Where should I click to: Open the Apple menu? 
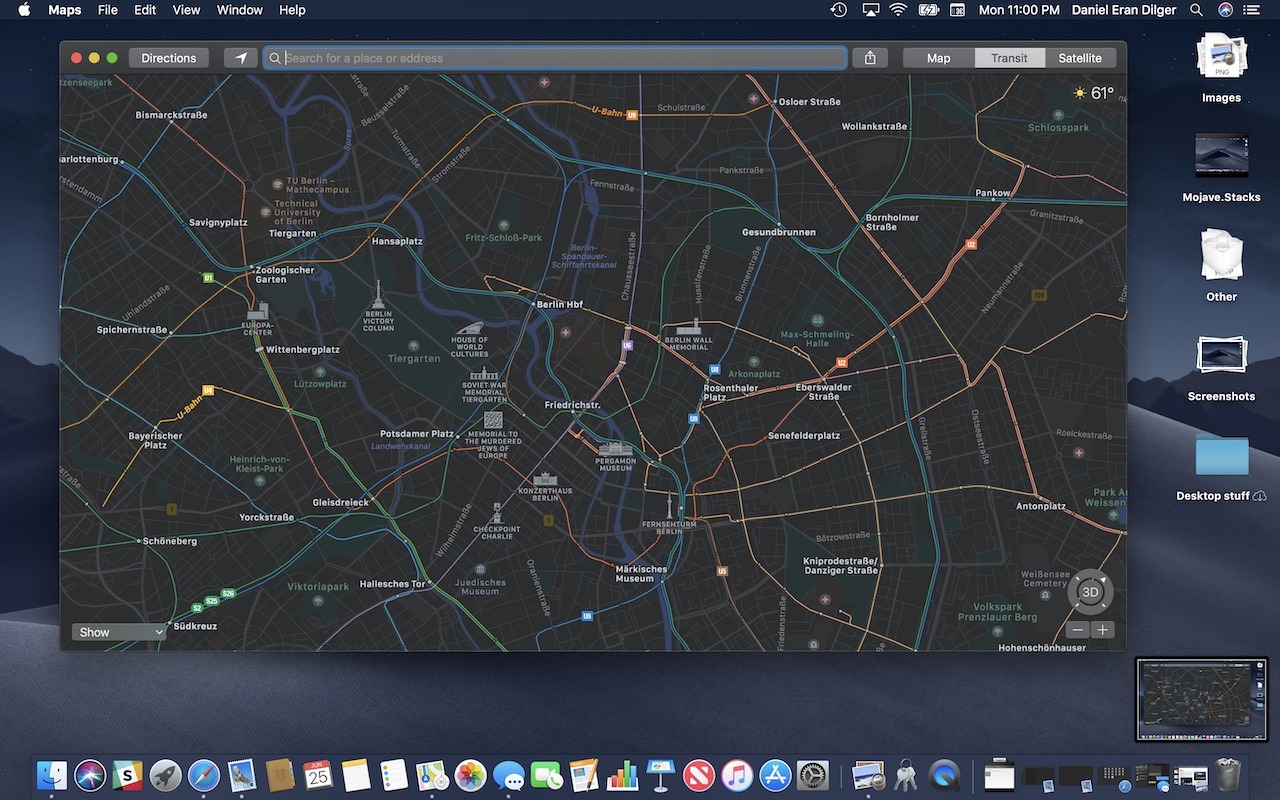24,10
